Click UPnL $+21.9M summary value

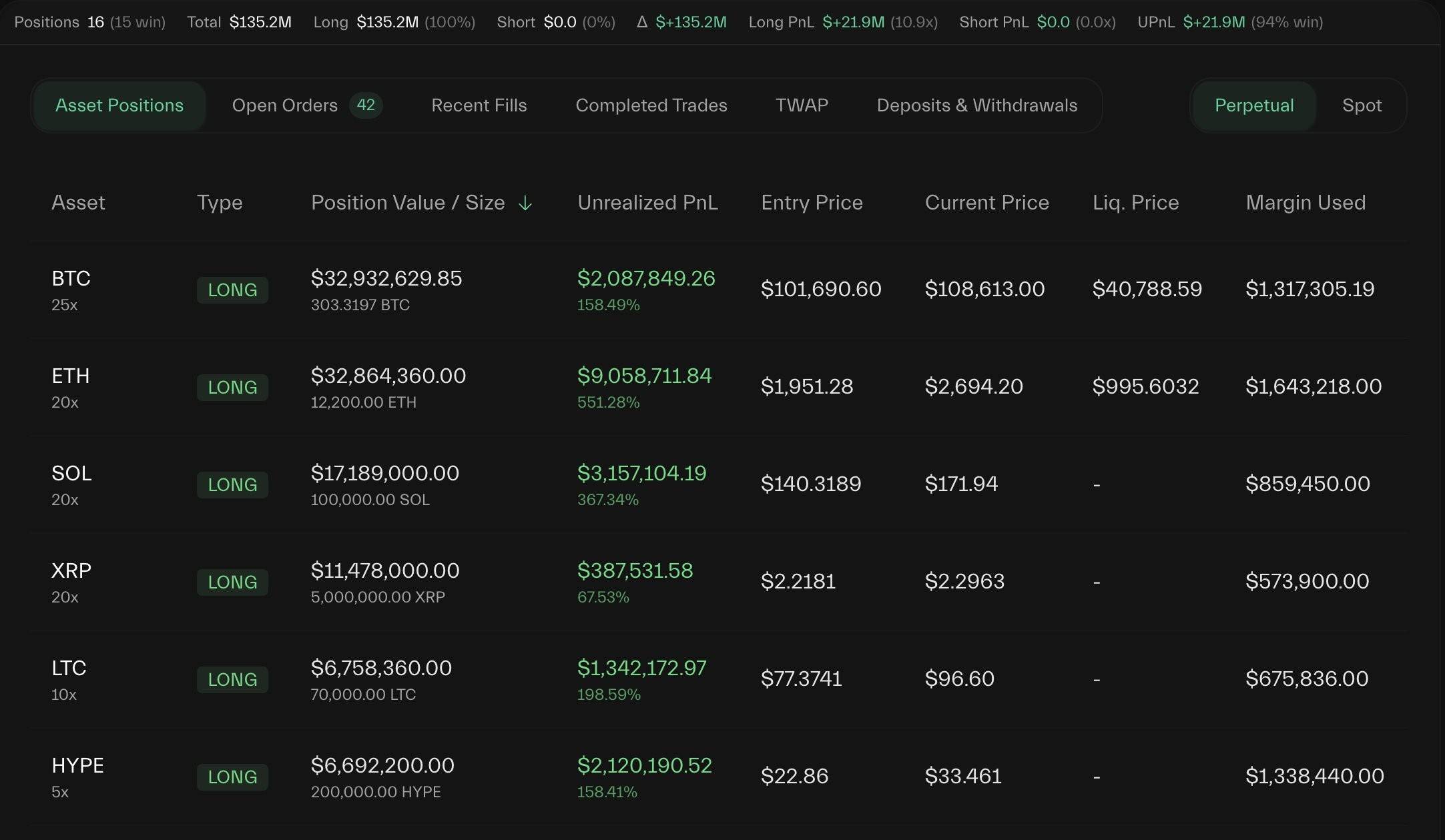point(1213,22)
